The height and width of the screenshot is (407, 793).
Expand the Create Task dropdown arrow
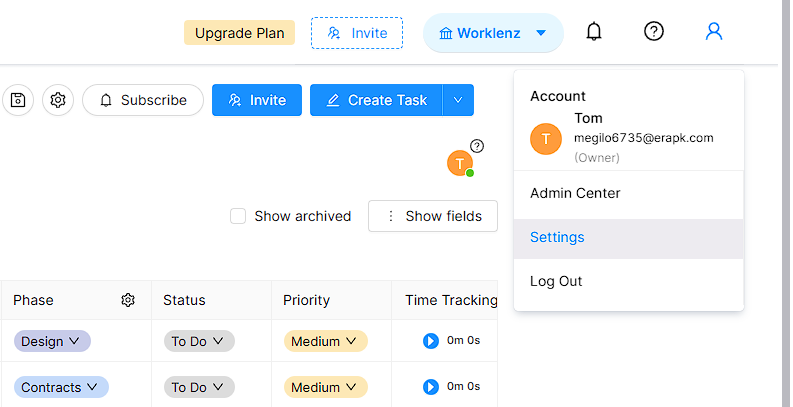click(x=458, y=100)
